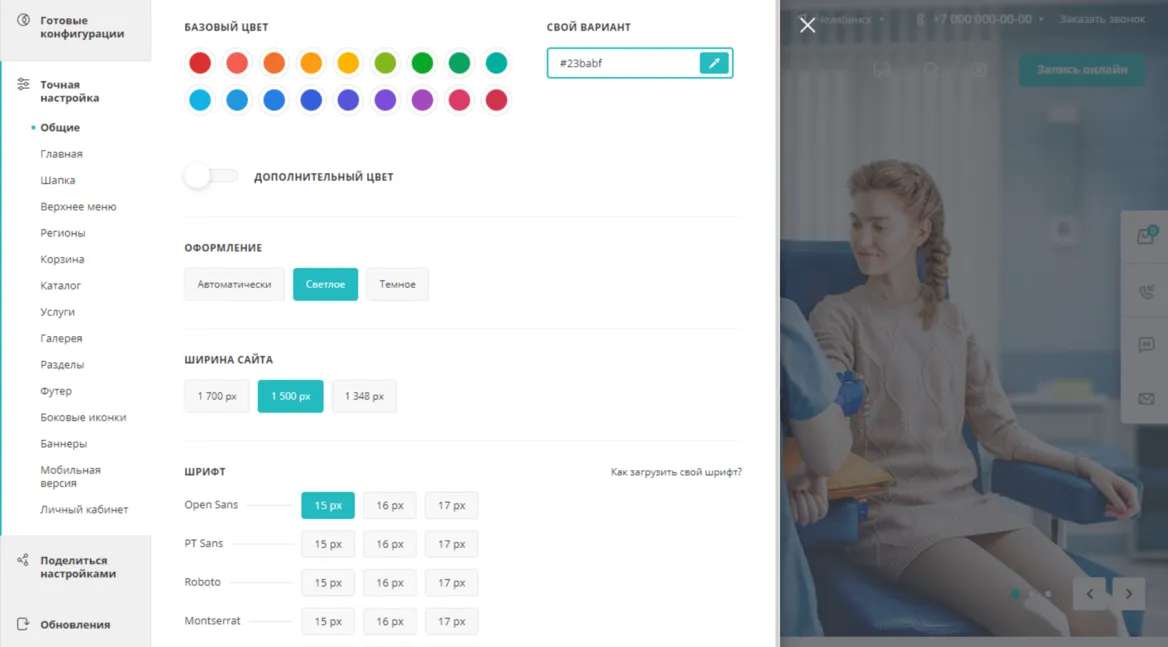Click Как загрузить свой шрифт link
The height and width of the screenshot is (647, 1168).
(676, 472)
